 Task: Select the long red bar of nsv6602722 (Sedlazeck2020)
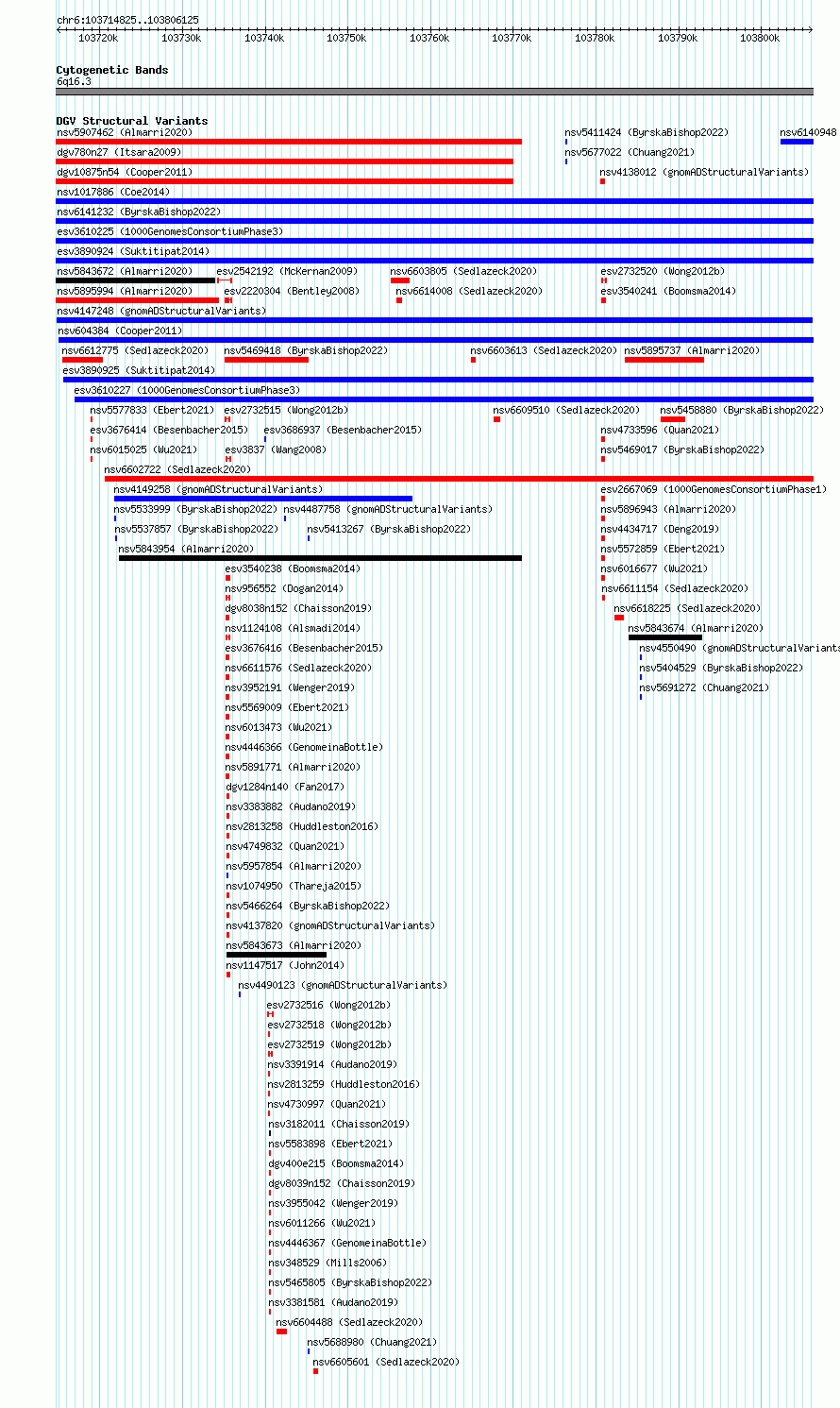pyautogui.click(x=459, y=479)
